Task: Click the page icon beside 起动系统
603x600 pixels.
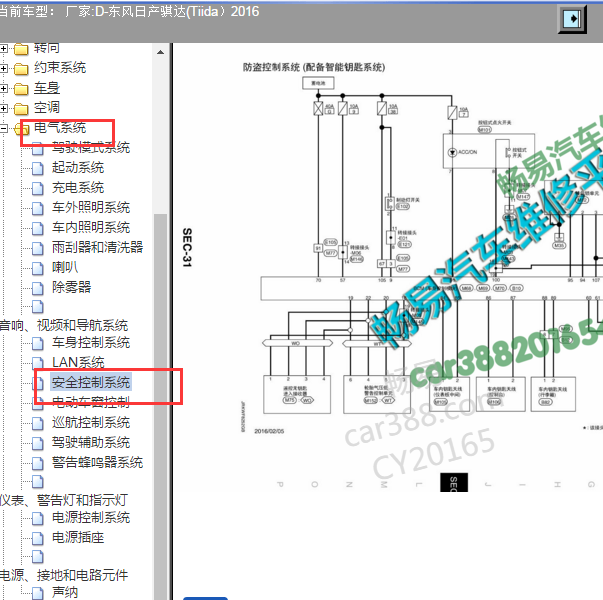Action: pos(38,168)
